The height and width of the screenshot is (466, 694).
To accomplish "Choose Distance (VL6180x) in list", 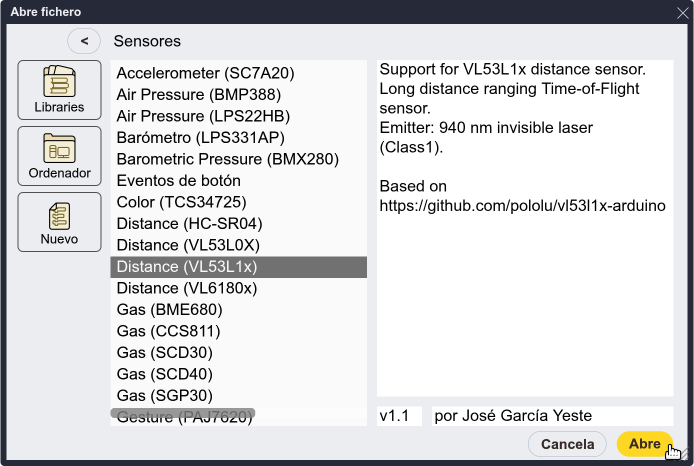I will click(239, 288).
